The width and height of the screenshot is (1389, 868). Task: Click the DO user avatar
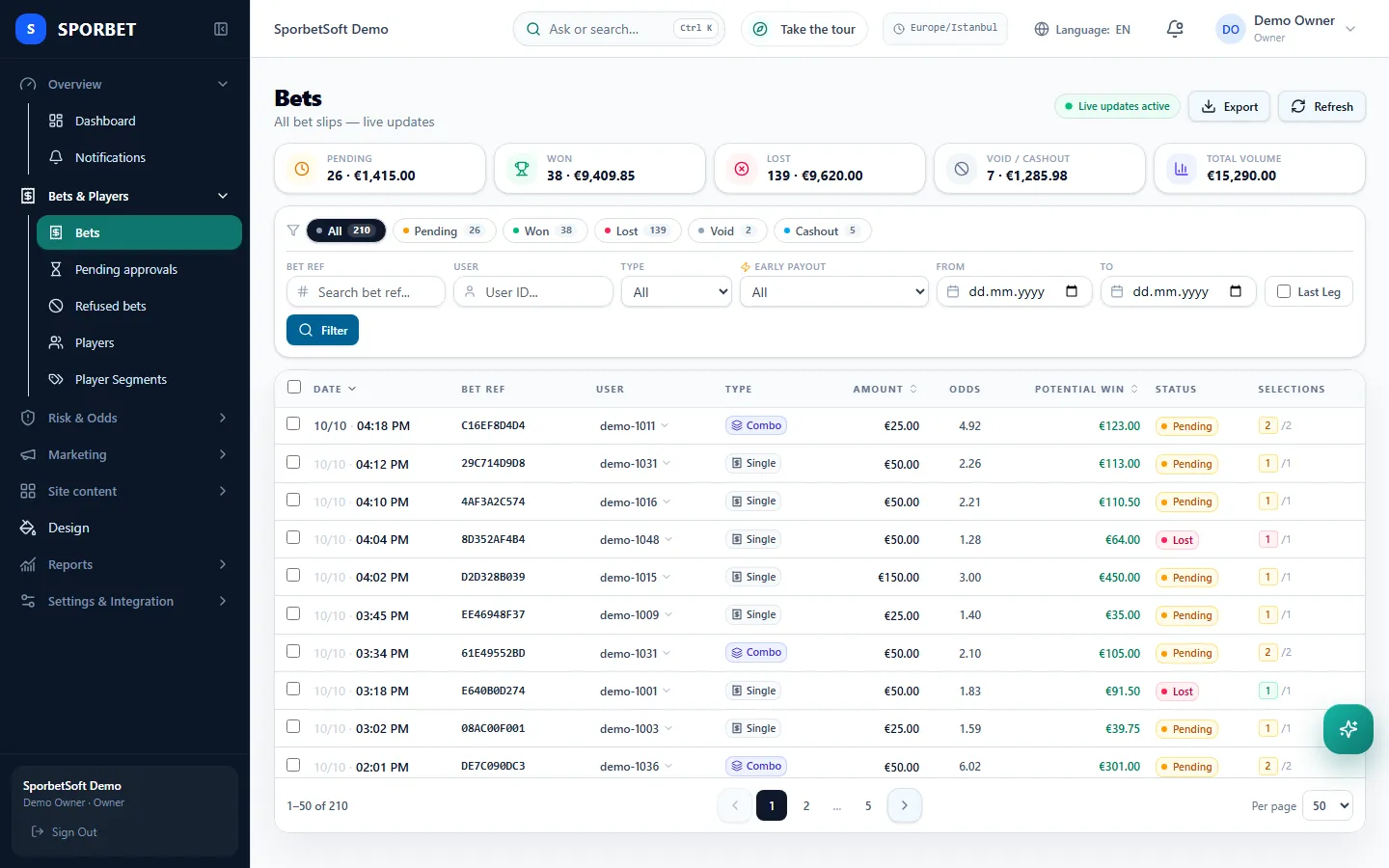point(1231,29)
